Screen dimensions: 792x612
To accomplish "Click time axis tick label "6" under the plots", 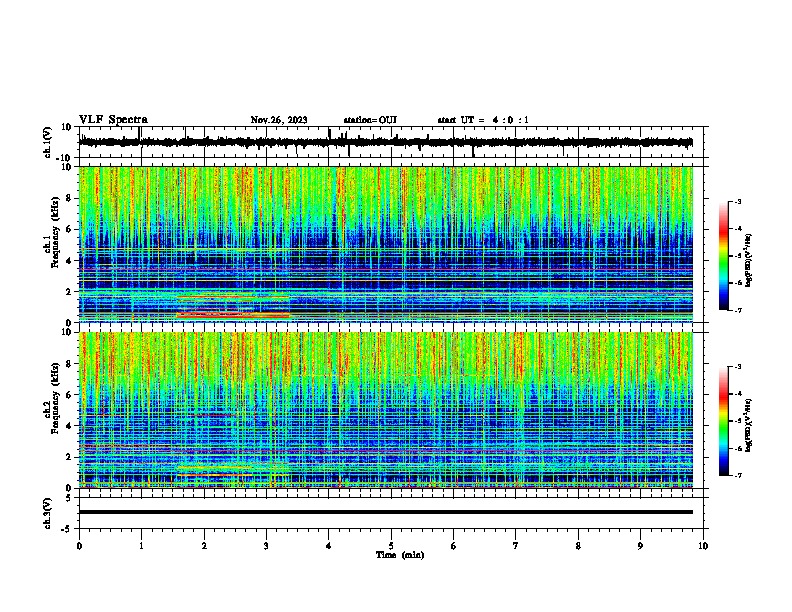I will coord(454,546).
